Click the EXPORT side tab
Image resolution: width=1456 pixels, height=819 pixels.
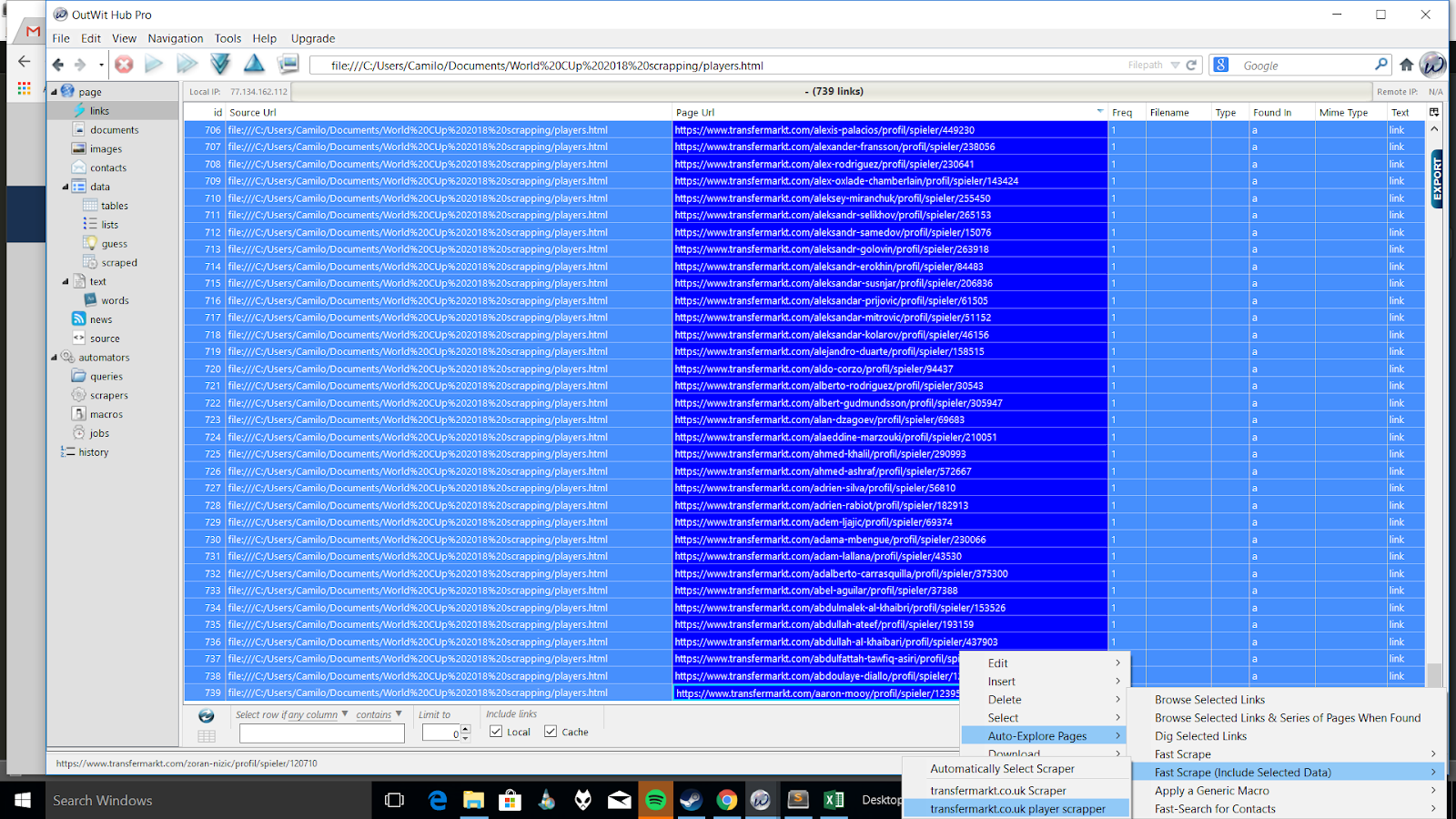pos(1437,178)
